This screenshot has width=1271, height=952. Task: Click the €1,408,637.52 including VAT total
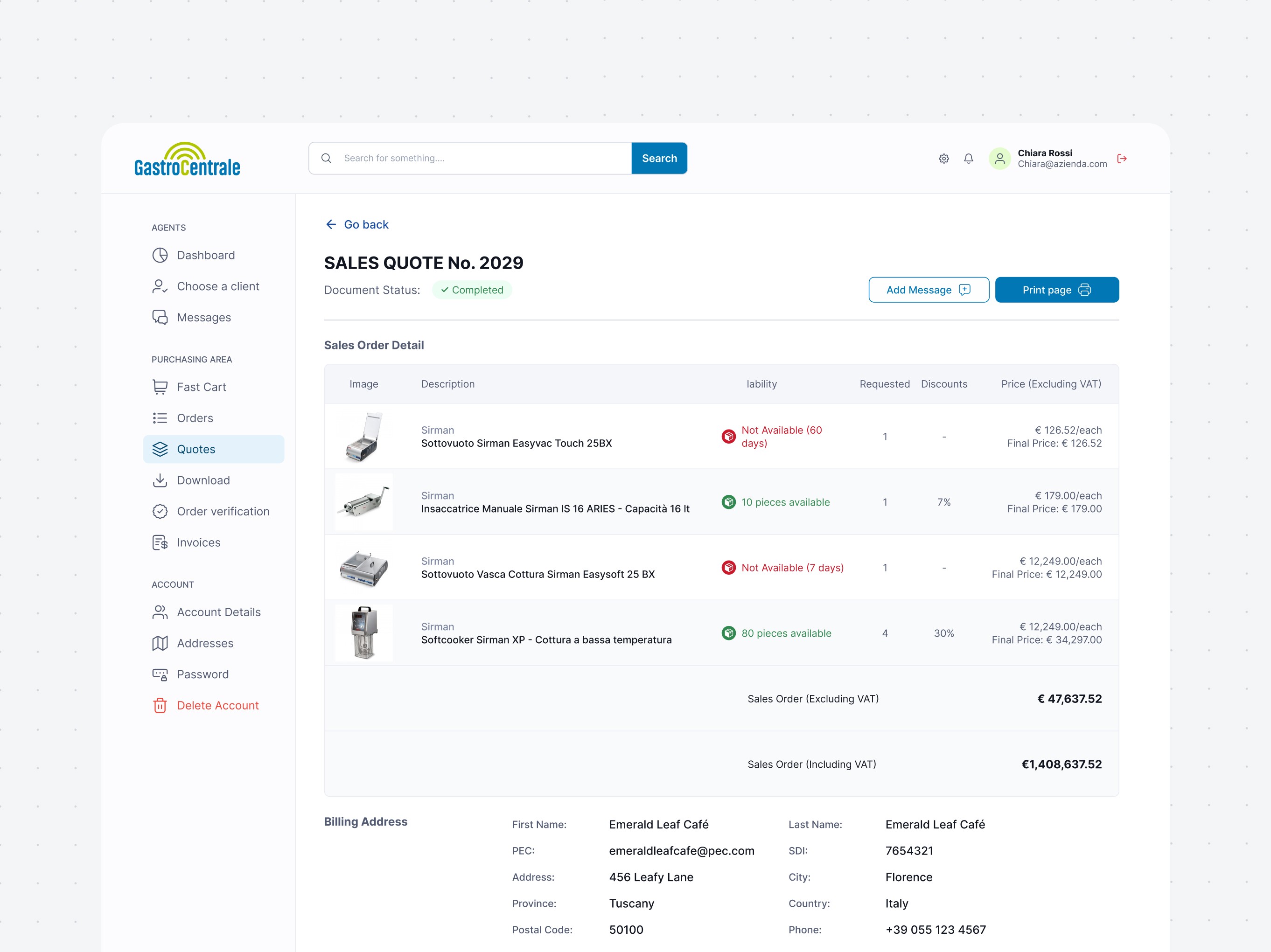point(1061,764)
